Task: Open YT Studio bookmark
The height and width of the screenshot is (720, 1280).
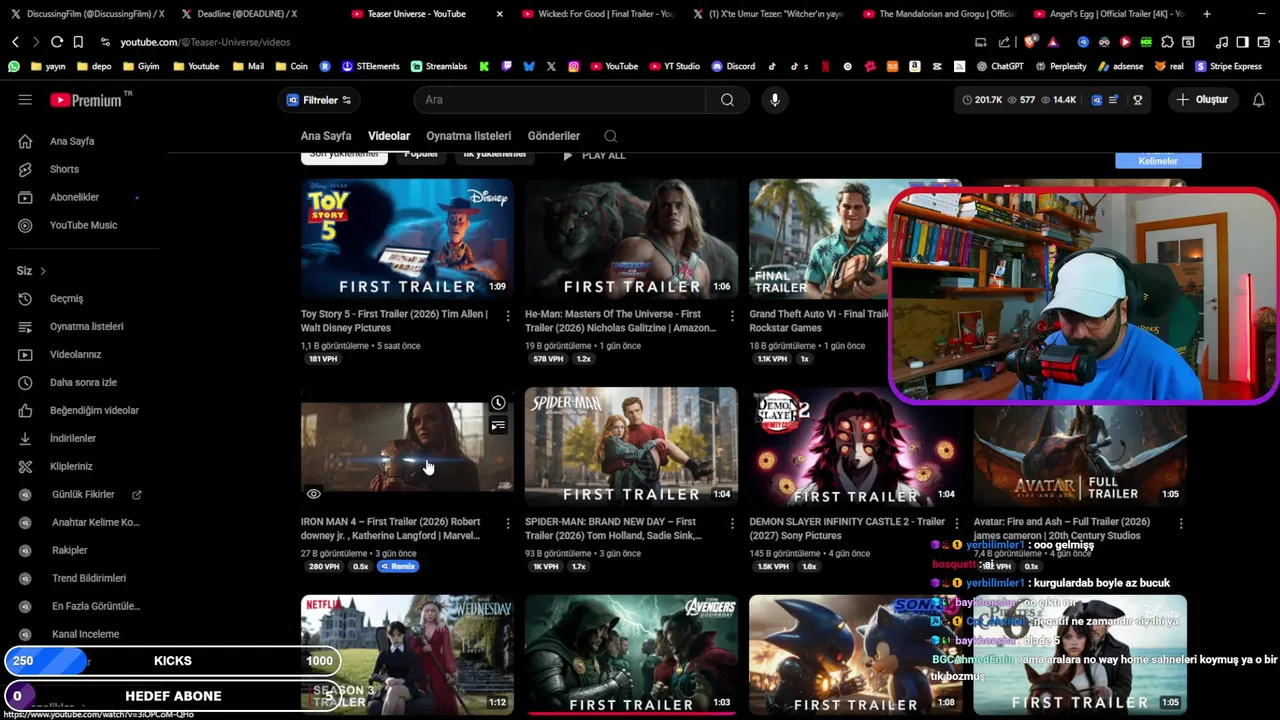Action: click(x=675, y=67)
